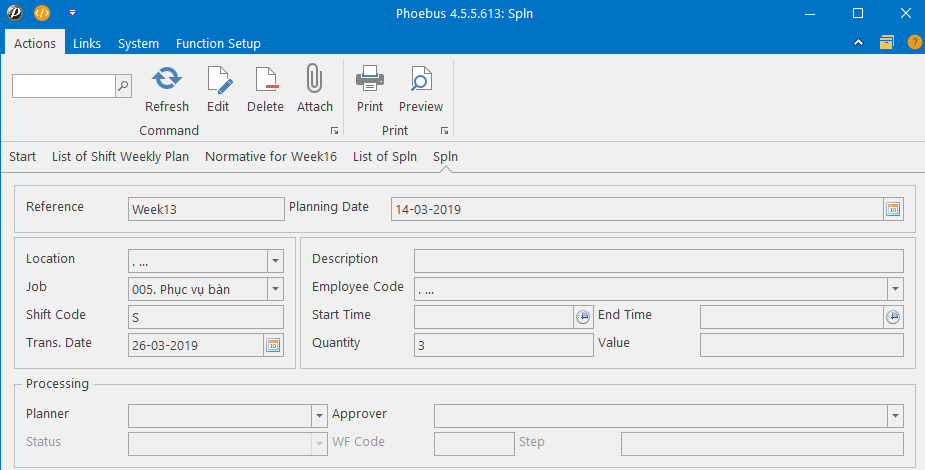925x470 pixels.
Task: Expand Print group dialog launcher
Action: [x=444, y=131]
